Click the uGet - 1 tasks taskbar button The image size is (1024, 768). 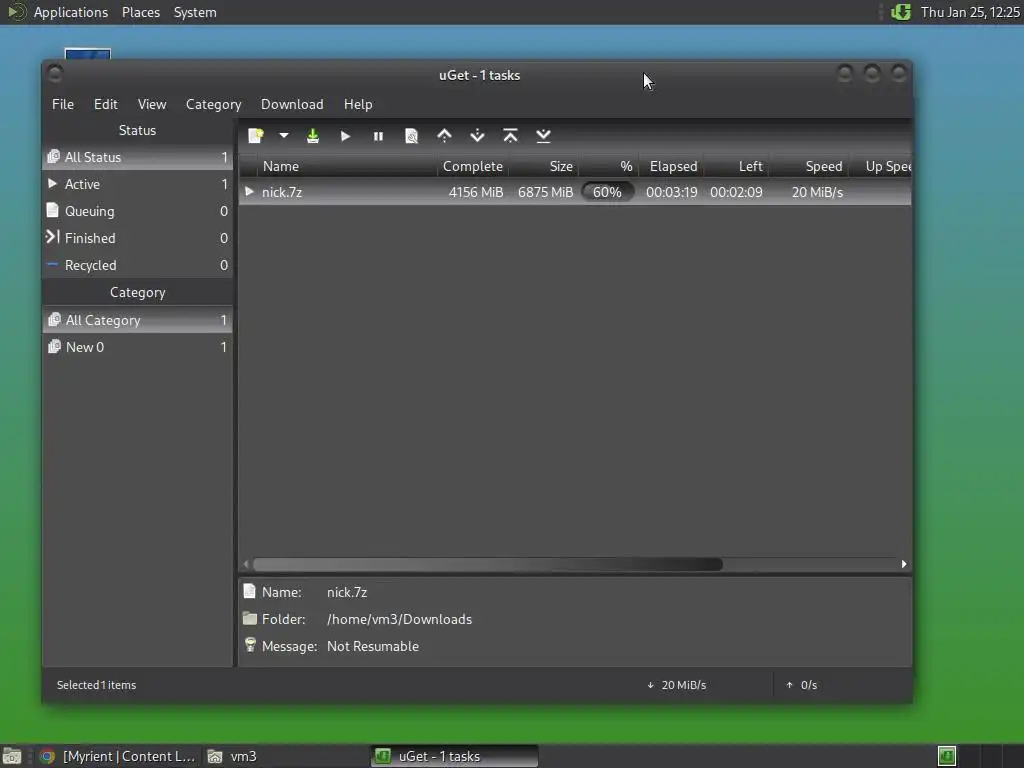click(x=455, y=756)
